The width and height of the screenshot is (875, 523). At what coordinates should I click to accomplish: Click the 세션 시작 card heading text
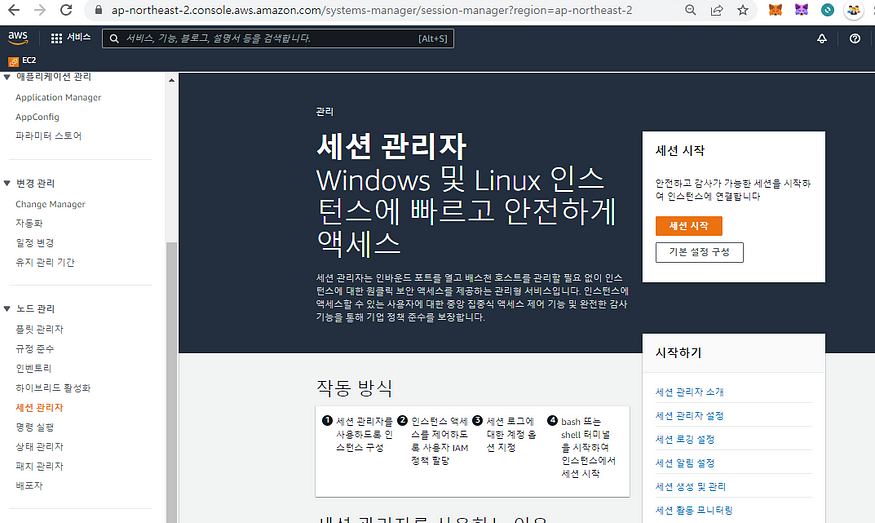coord(680,151)
